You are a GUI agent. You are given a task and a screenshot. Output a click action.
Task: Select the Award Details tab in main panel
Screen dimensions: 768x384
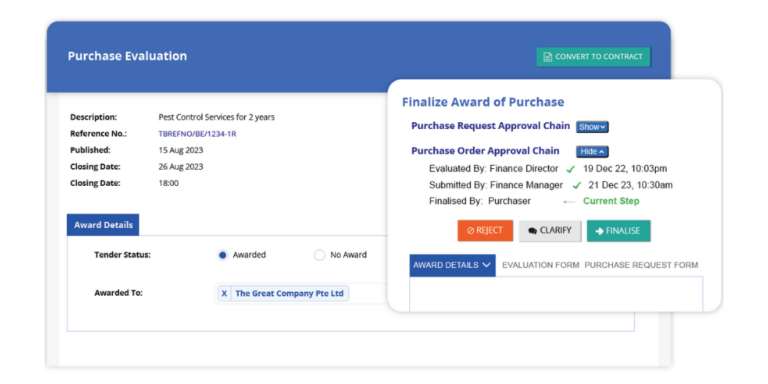(x=103, y=225)
